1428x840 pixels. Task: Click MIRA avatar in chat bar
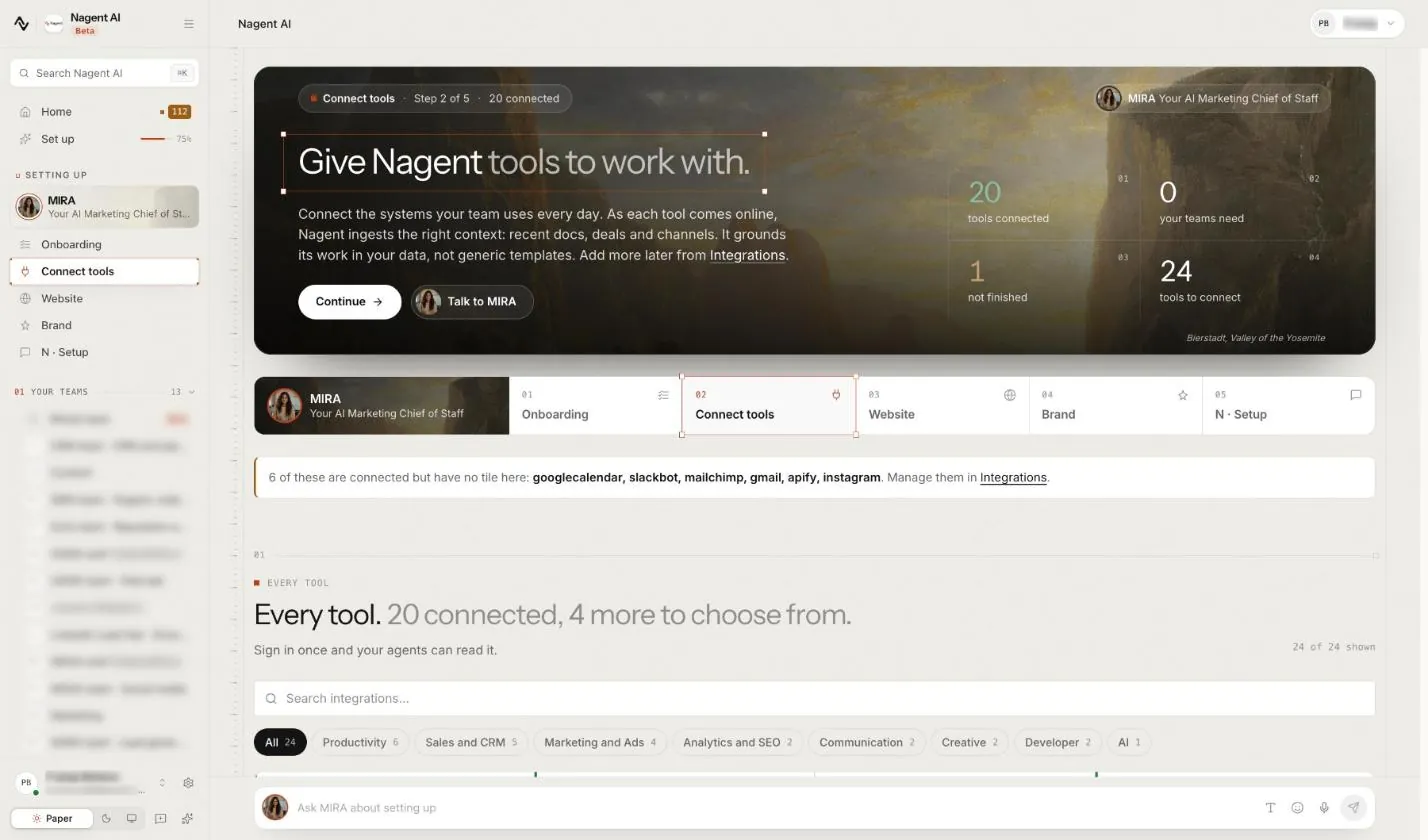click(275, 807)
